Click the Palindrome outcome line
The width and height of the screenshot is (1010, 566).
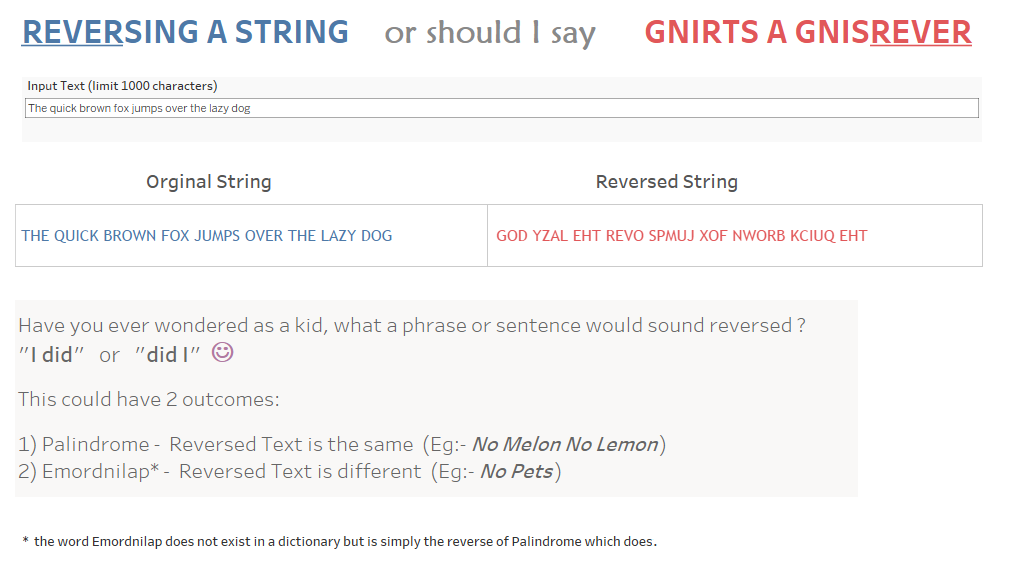point(342,444)
